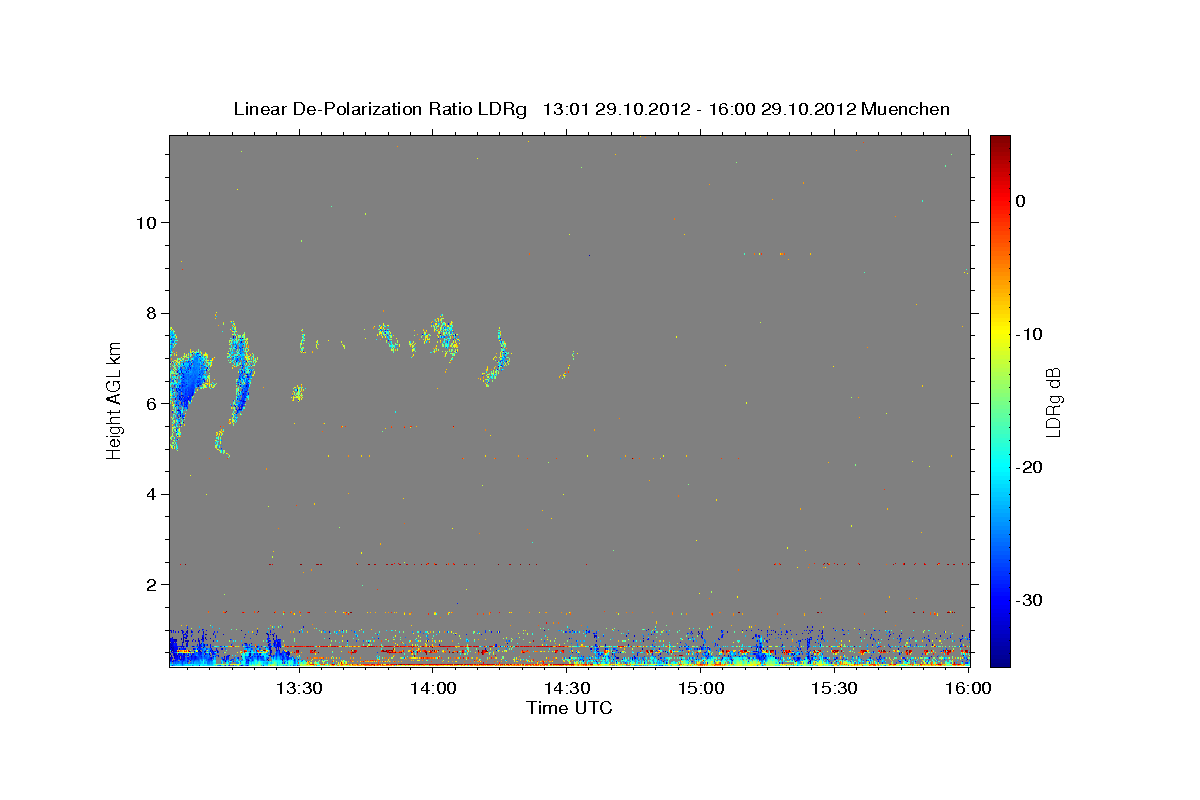Click the 14:00 time tick label
1200x800 pixels.
coord(433,689)
